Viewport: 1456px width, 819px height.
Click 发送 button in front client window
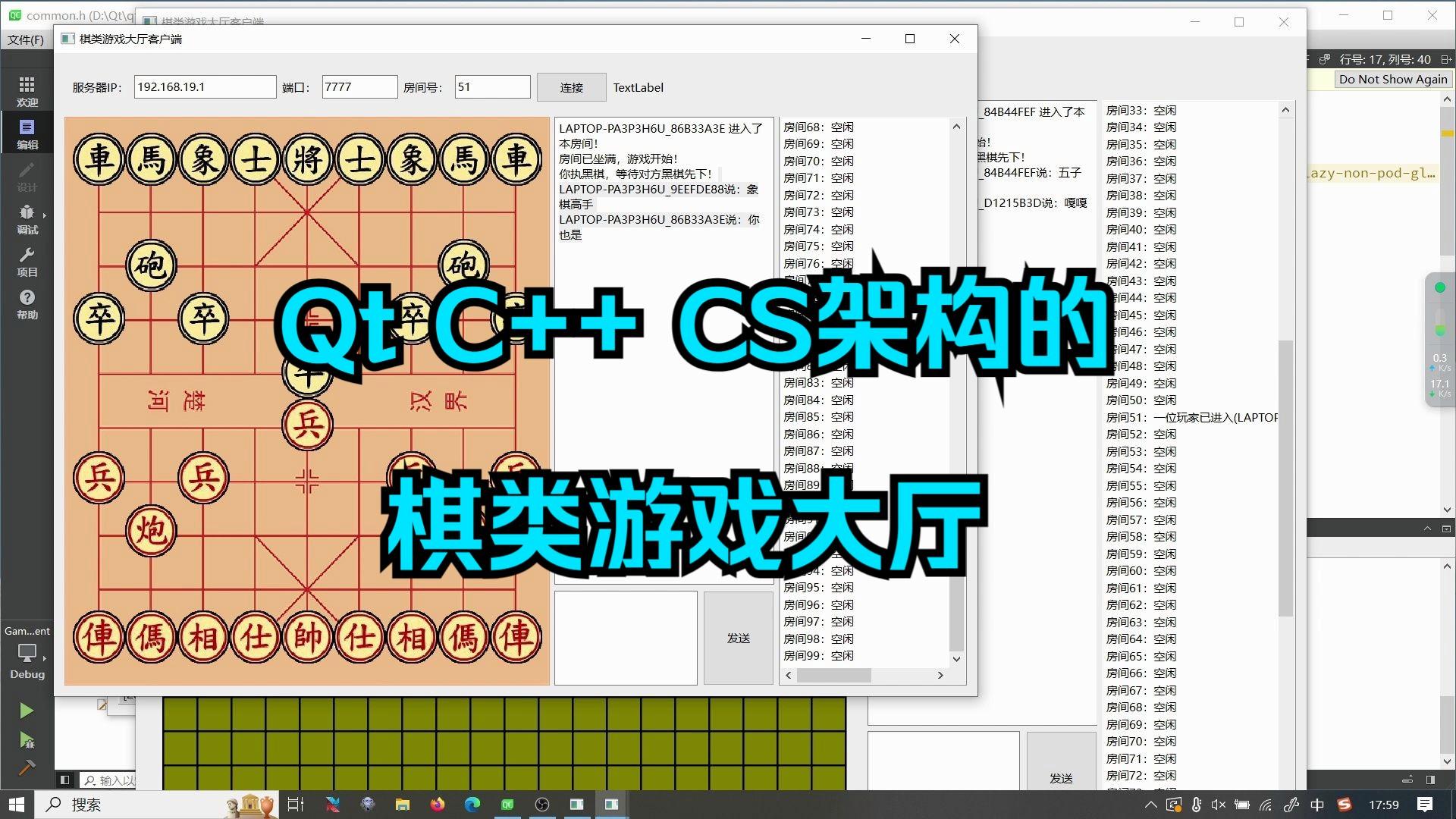[739, 638]
